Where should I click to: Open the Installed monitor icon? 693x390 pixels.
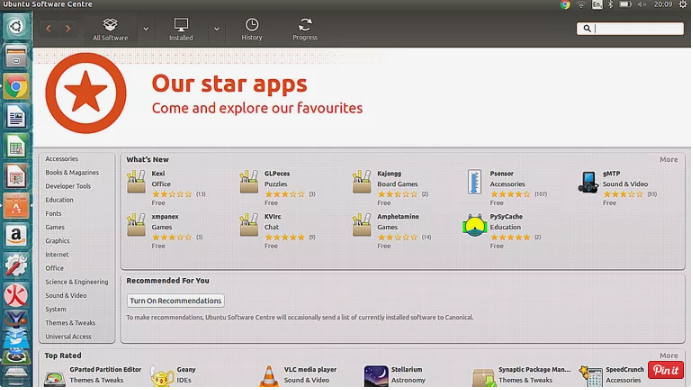[181, 24]
